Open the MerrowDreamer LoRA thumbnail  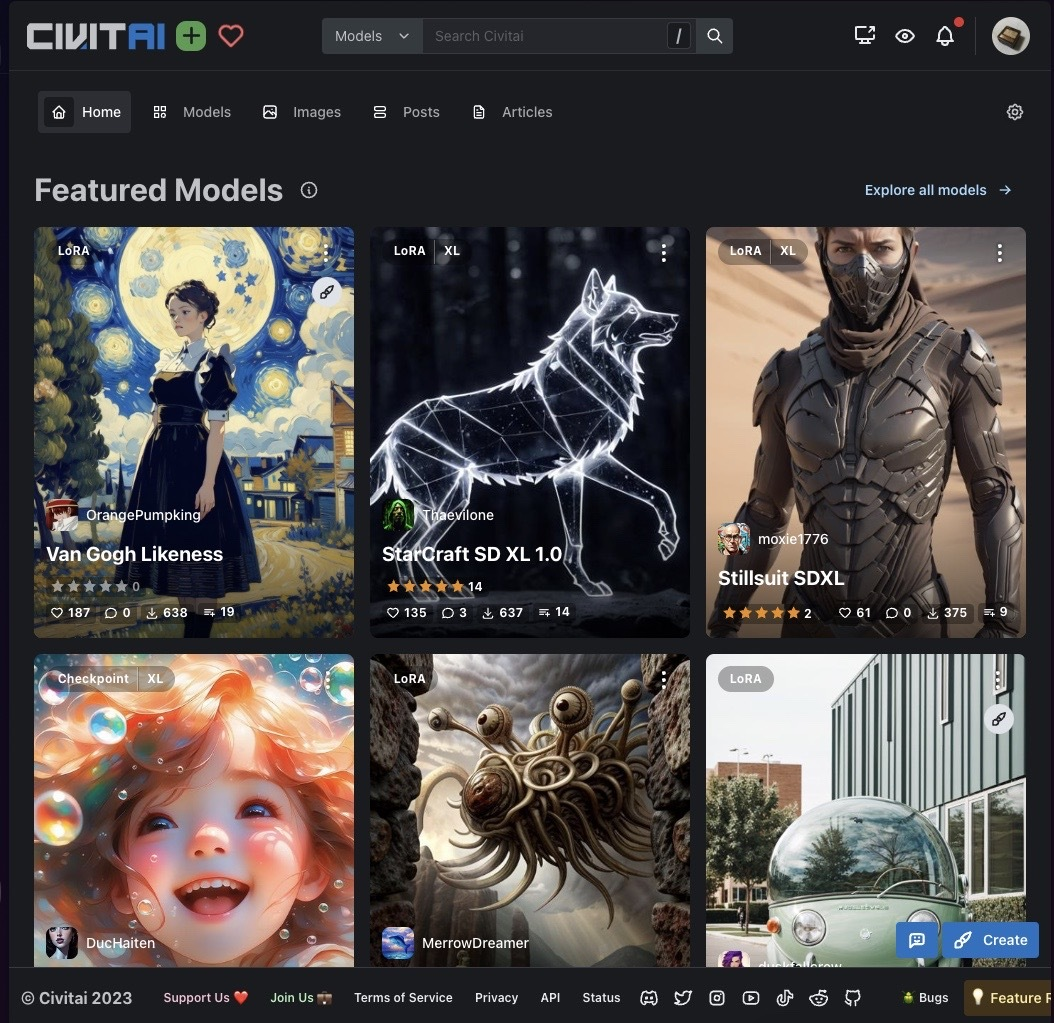coord(530,810)
